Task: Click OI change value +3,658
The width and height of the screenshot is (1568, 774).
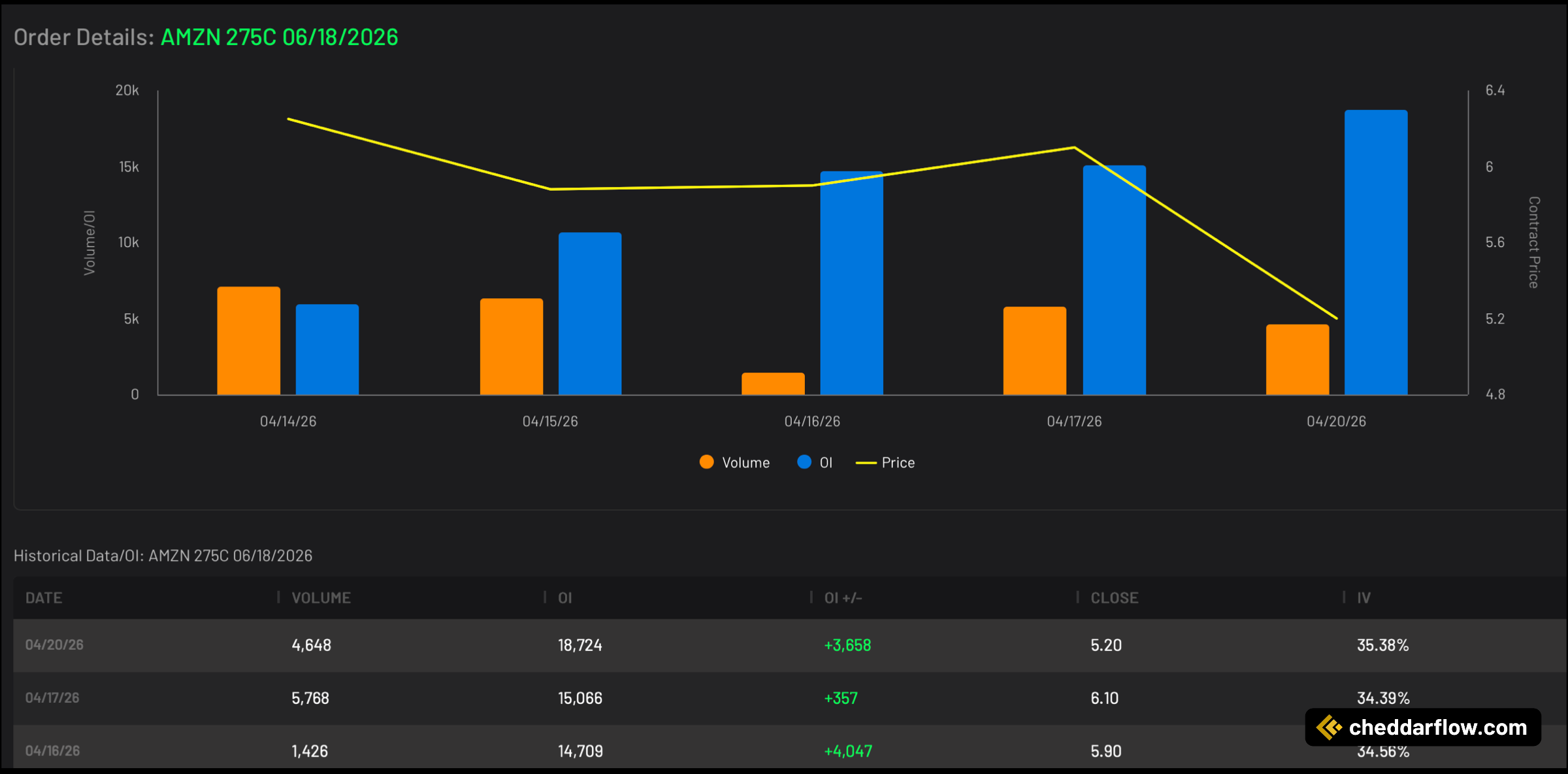Action: [x=847, y=645]
